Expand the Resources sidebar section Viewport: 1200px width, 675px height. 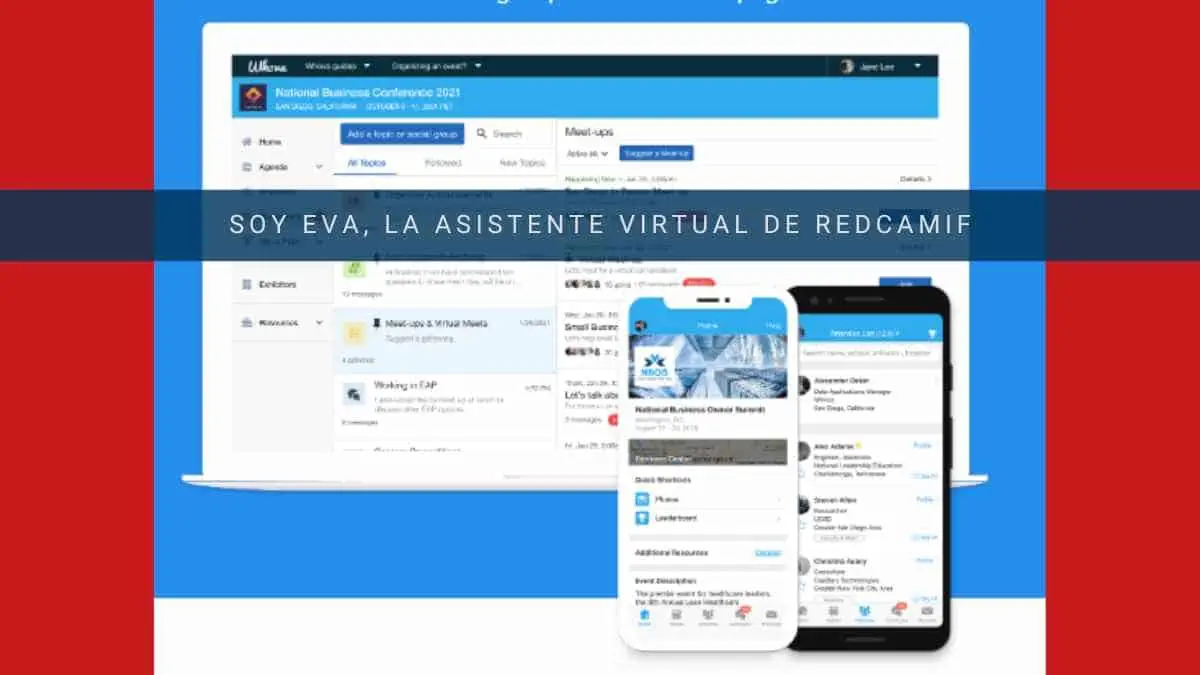[282, 323]
